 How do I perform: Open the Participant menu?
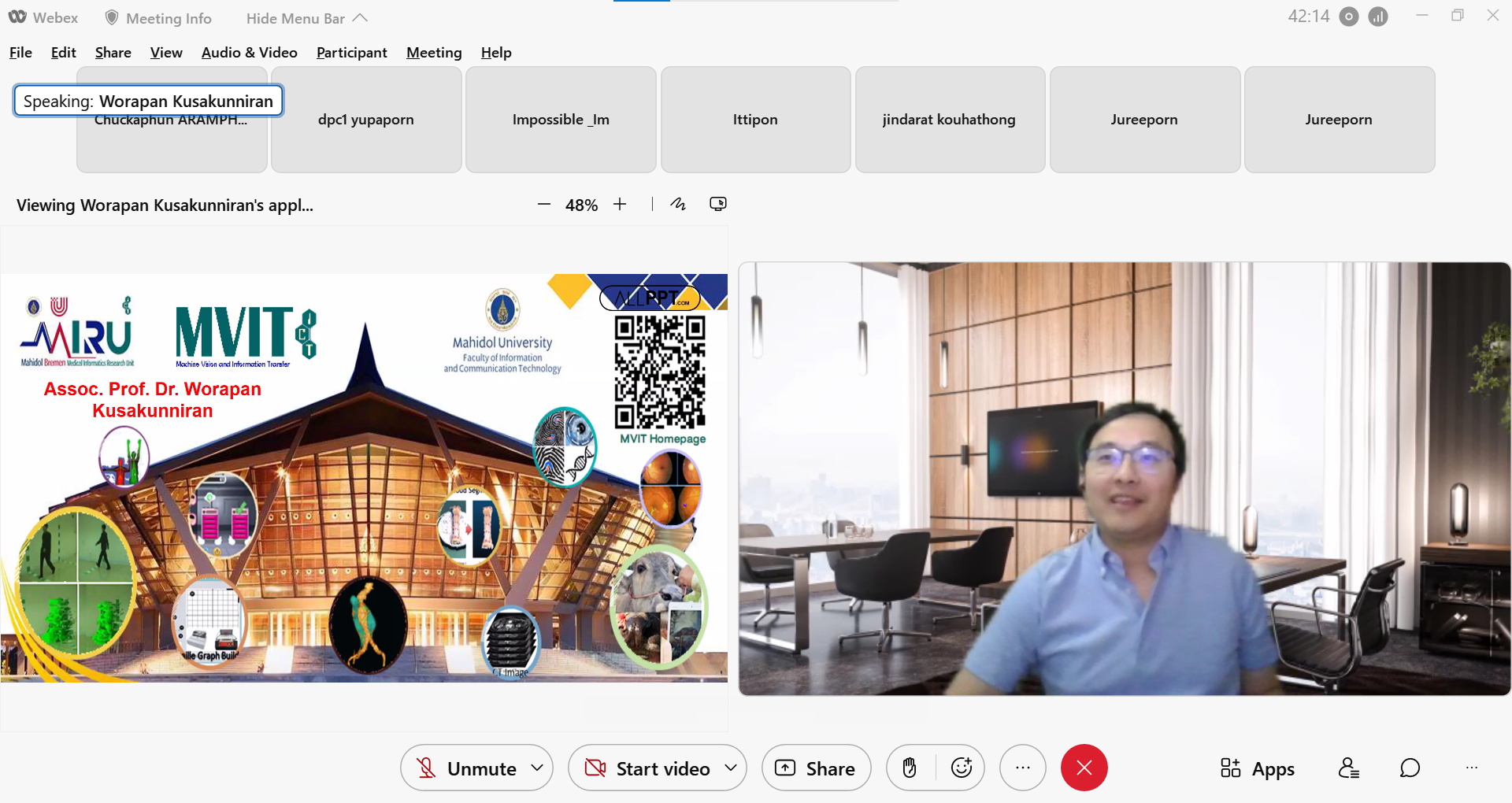(351, 53)
